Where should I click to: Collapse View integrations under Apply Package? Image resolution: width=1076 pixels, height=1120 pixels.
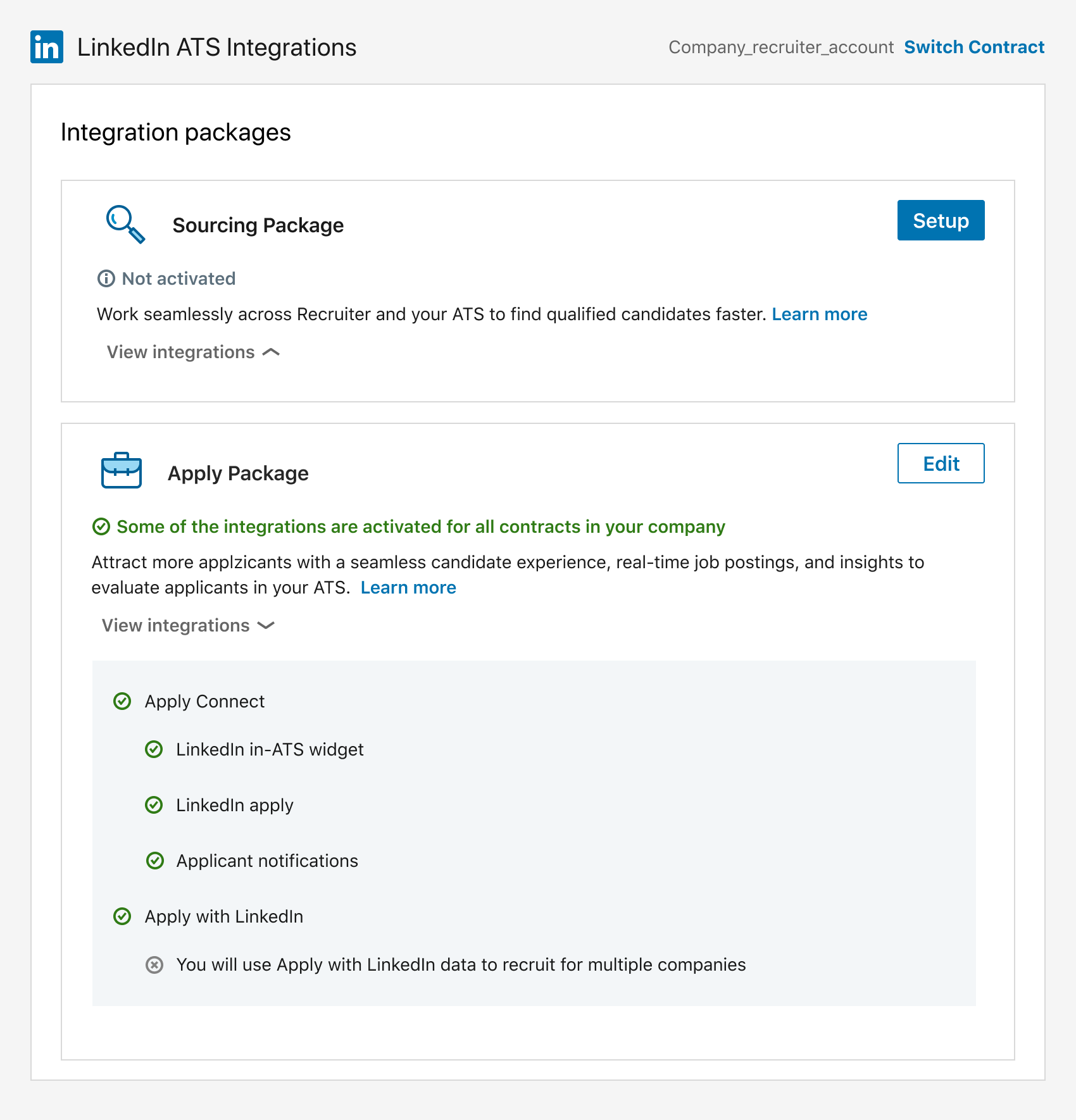click(x=188, y=625)
